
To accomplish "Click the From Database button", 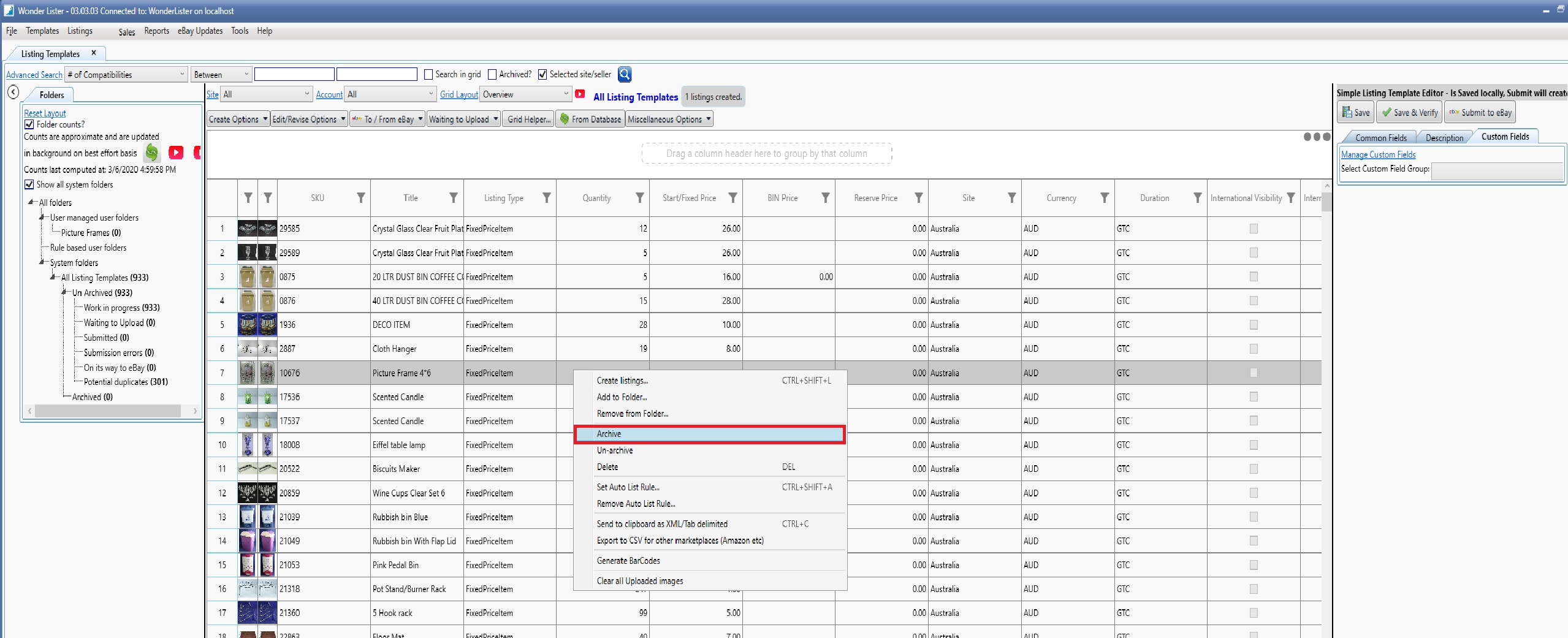I will [590, 119].
